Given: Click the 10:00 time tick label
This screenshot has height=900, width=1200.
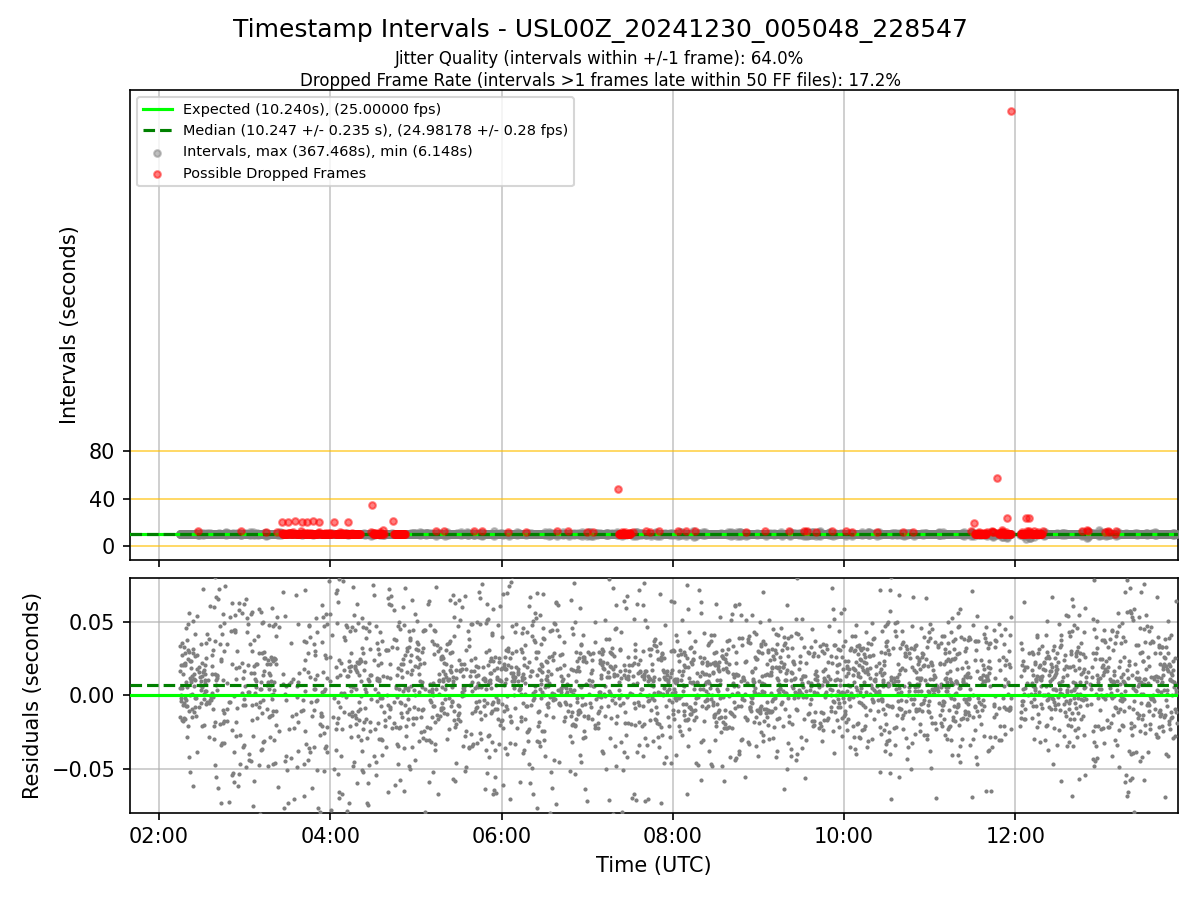Looking at the screenshot, I should click(x=844, y=835).
